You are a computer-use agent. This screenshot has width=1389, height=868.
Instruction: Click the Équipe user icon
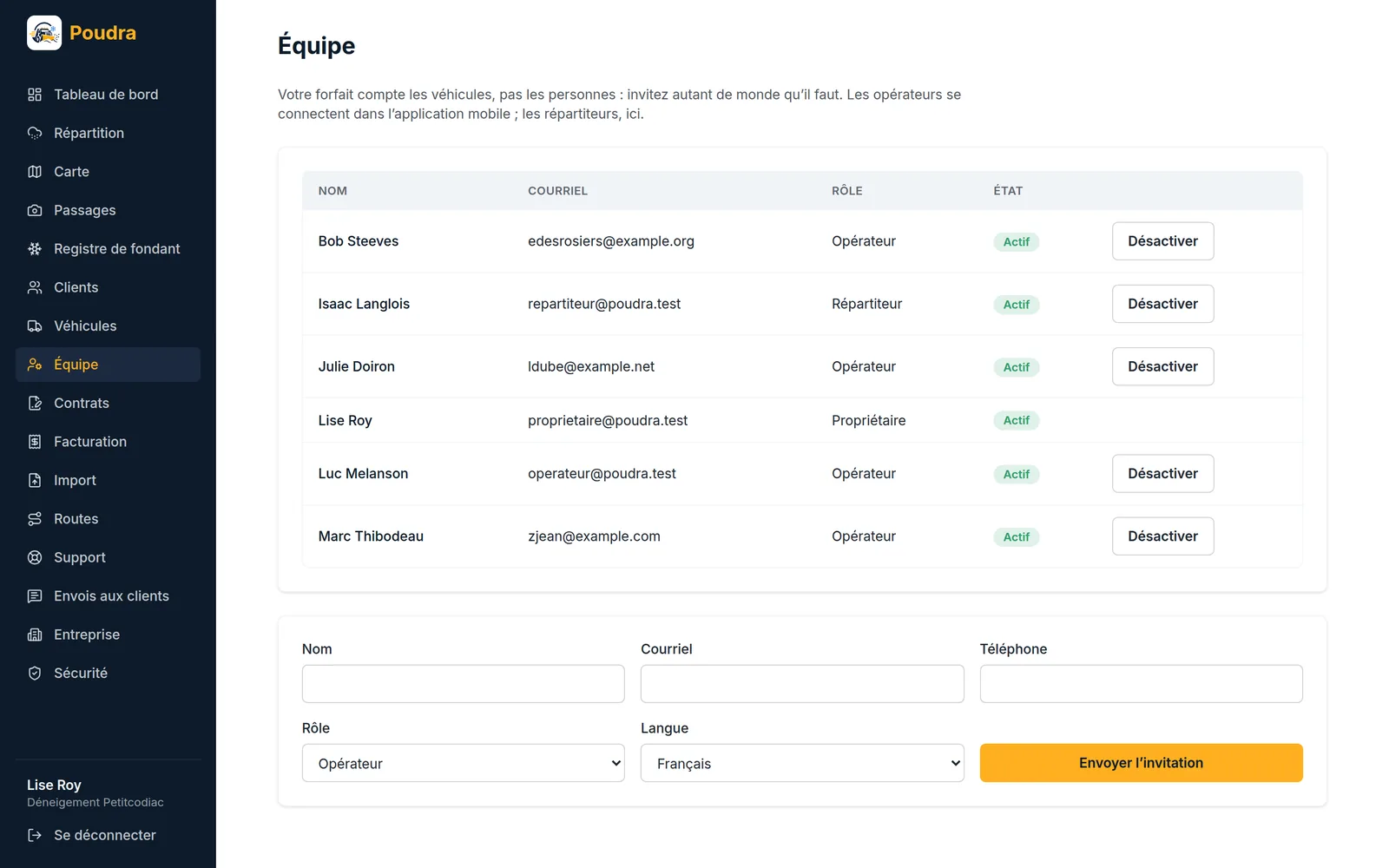coord(35,365)
